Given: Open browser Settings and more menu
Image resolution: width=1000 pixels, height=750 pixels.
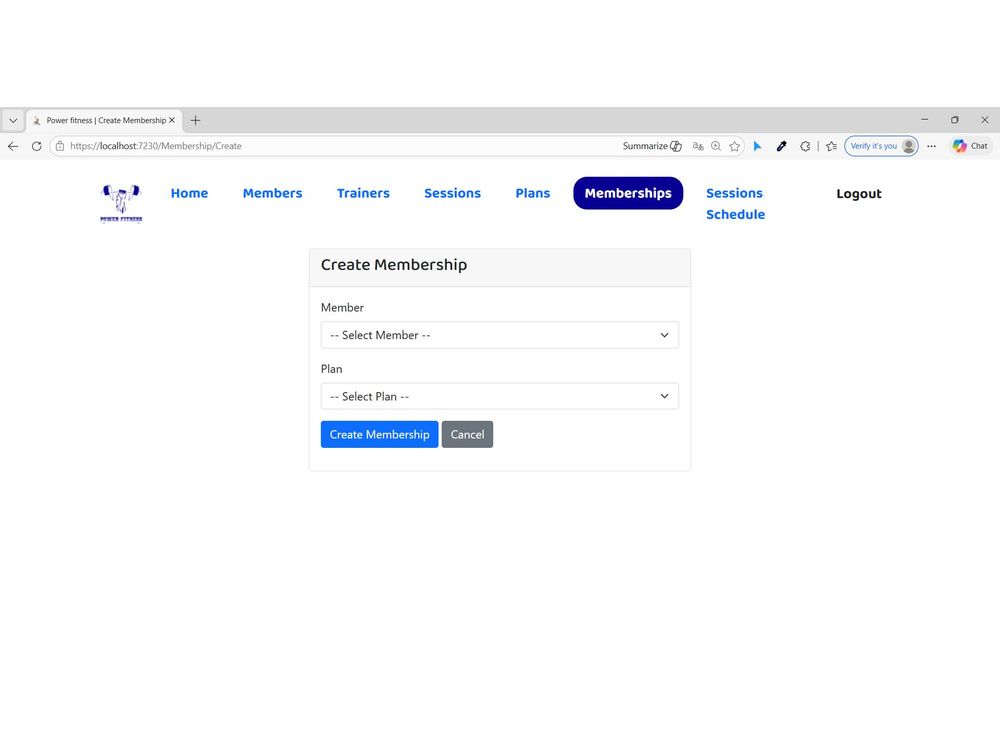Looking at the screenshot, I should point(932,146).
